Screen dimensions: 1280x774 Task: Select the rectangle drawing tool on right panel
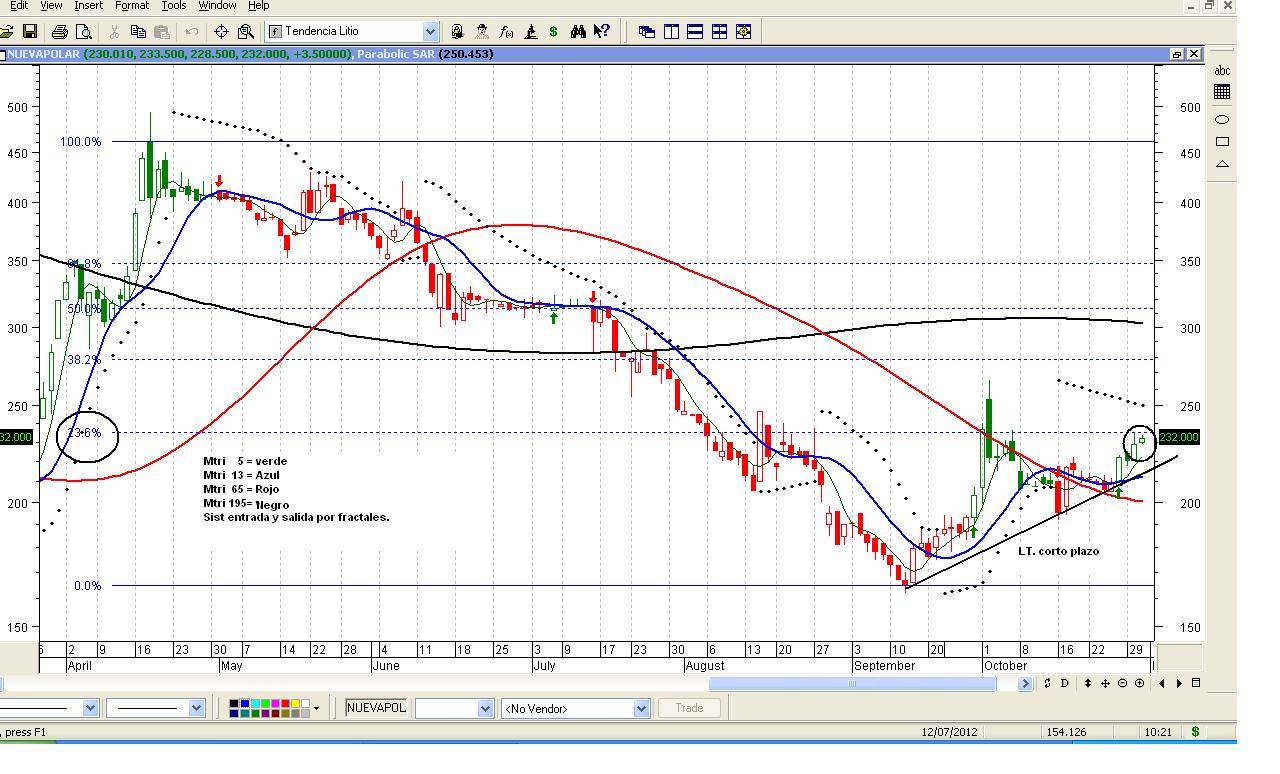1222,142
